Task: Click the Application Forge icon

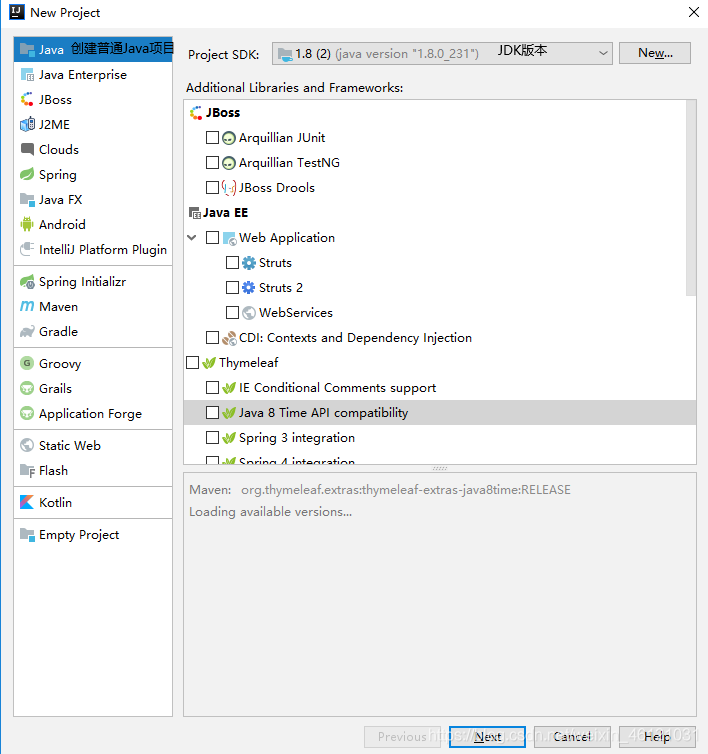Action: click(x=27, y=414)
